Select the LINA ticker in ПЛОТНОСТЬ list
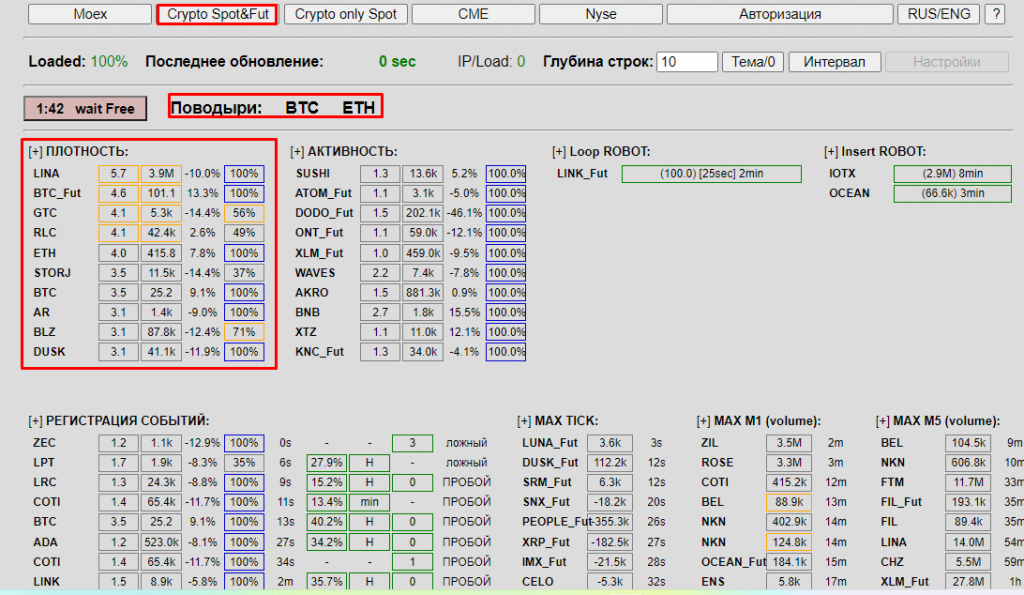 pos(46,174)
